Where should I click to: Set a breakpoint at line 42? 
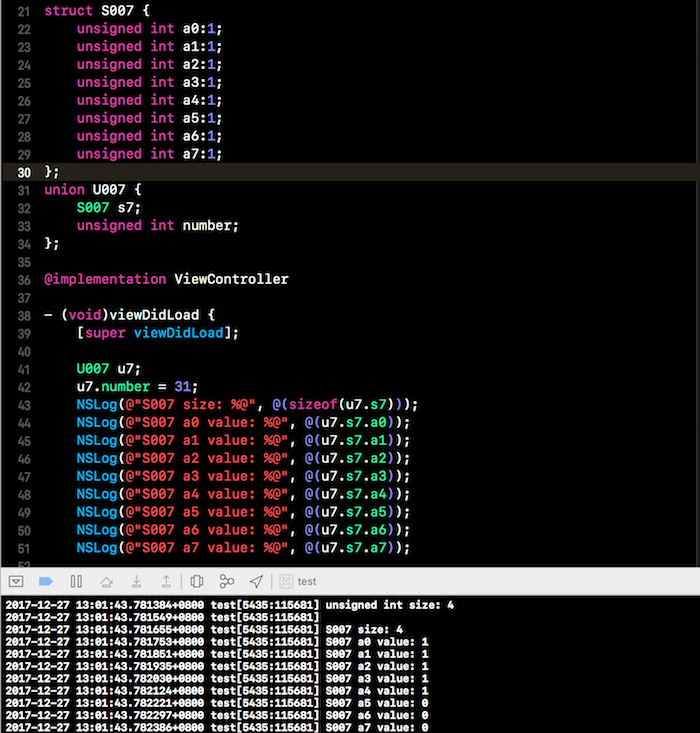coord(24,387)
